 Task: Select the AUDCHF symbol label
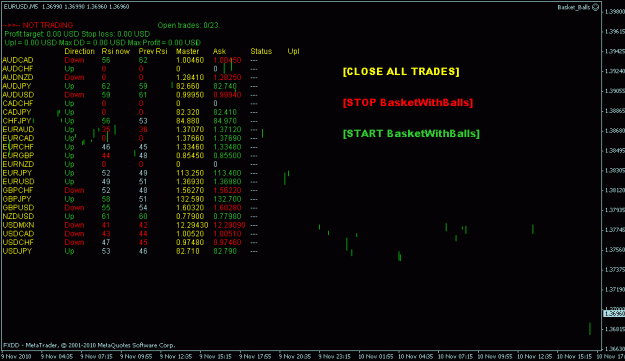(x=18, y=69)
